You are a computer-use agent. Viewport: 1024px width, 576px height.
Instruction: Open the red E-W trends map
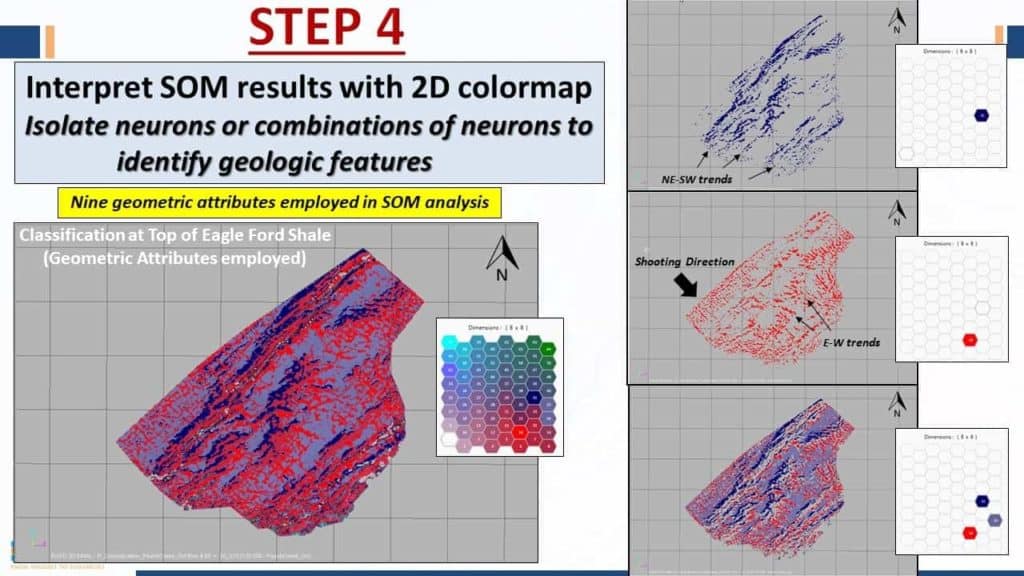tap(773, 288)
